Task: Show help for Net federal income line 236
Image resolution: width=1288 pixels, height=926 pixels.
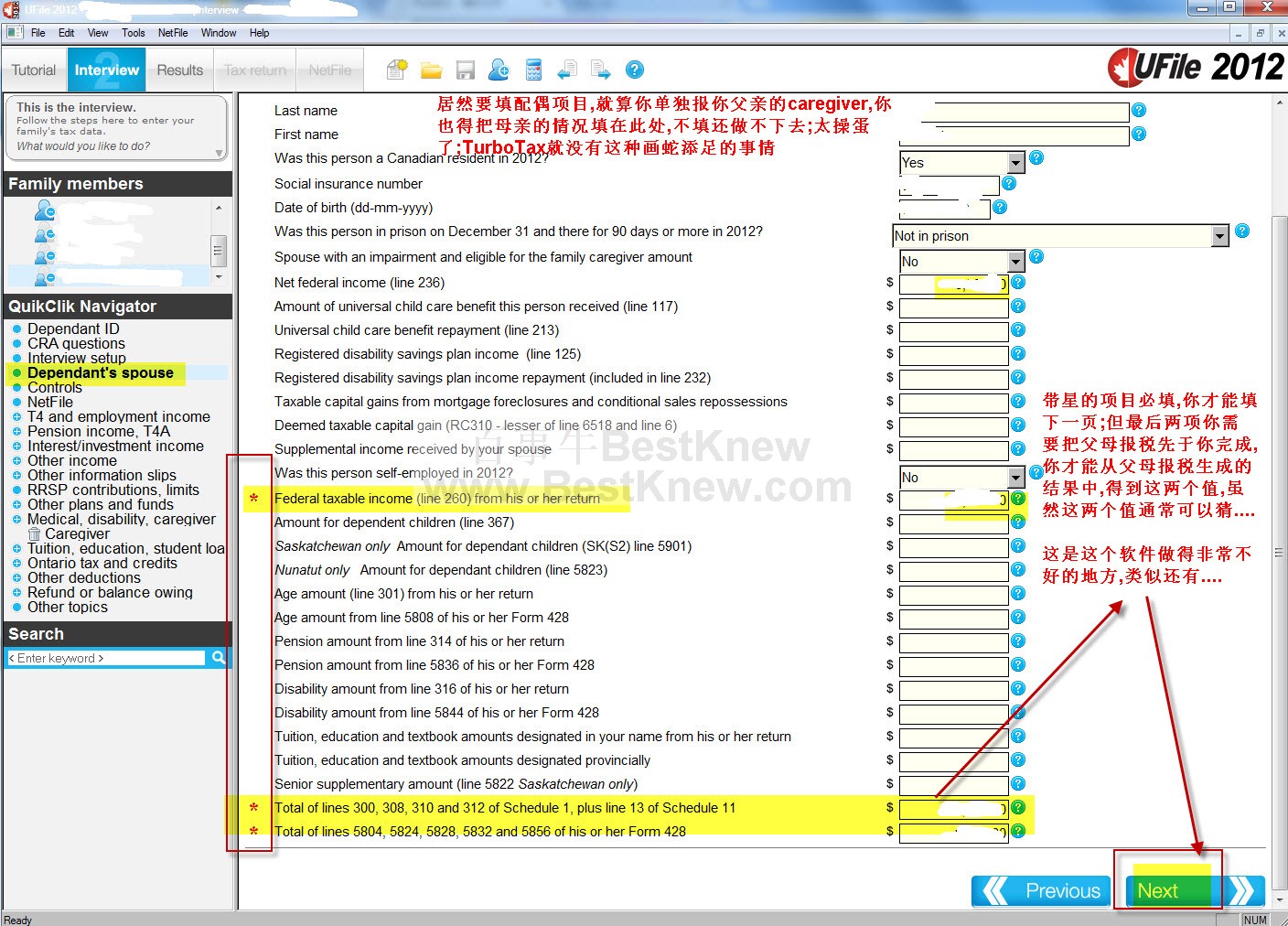Action: pyautogui.click(x=1018, y=283)
